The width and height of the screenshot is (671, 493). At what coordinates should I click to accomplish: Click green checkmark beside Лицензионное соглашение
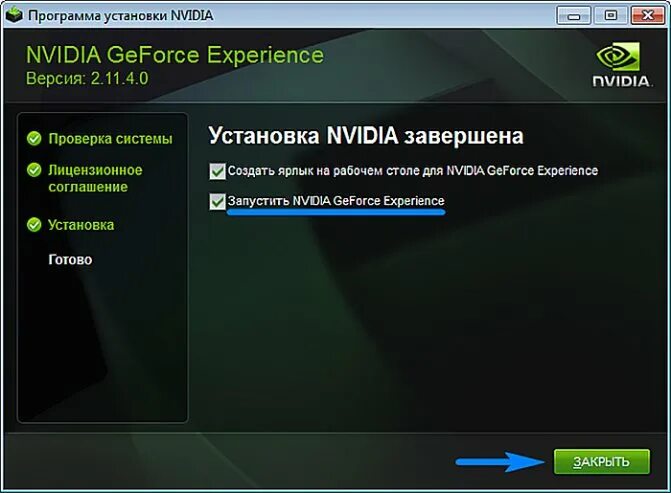click(34, 170)
